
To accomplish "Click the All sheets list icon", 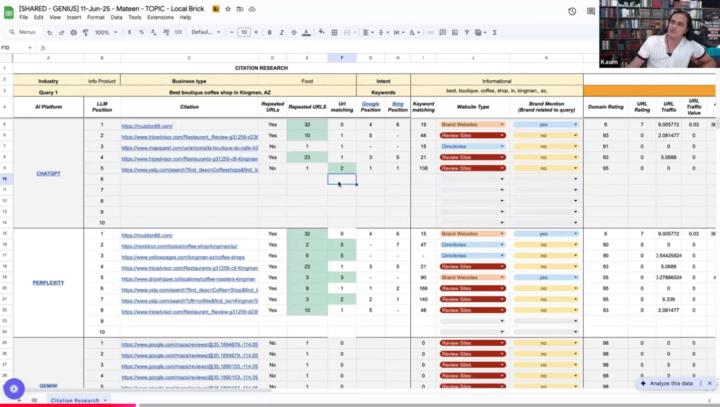I will [34, 400].
